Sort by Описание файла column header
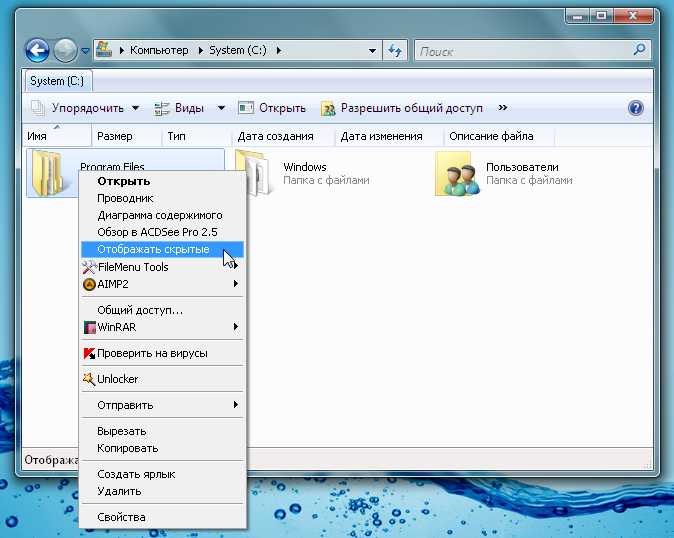 499,136
